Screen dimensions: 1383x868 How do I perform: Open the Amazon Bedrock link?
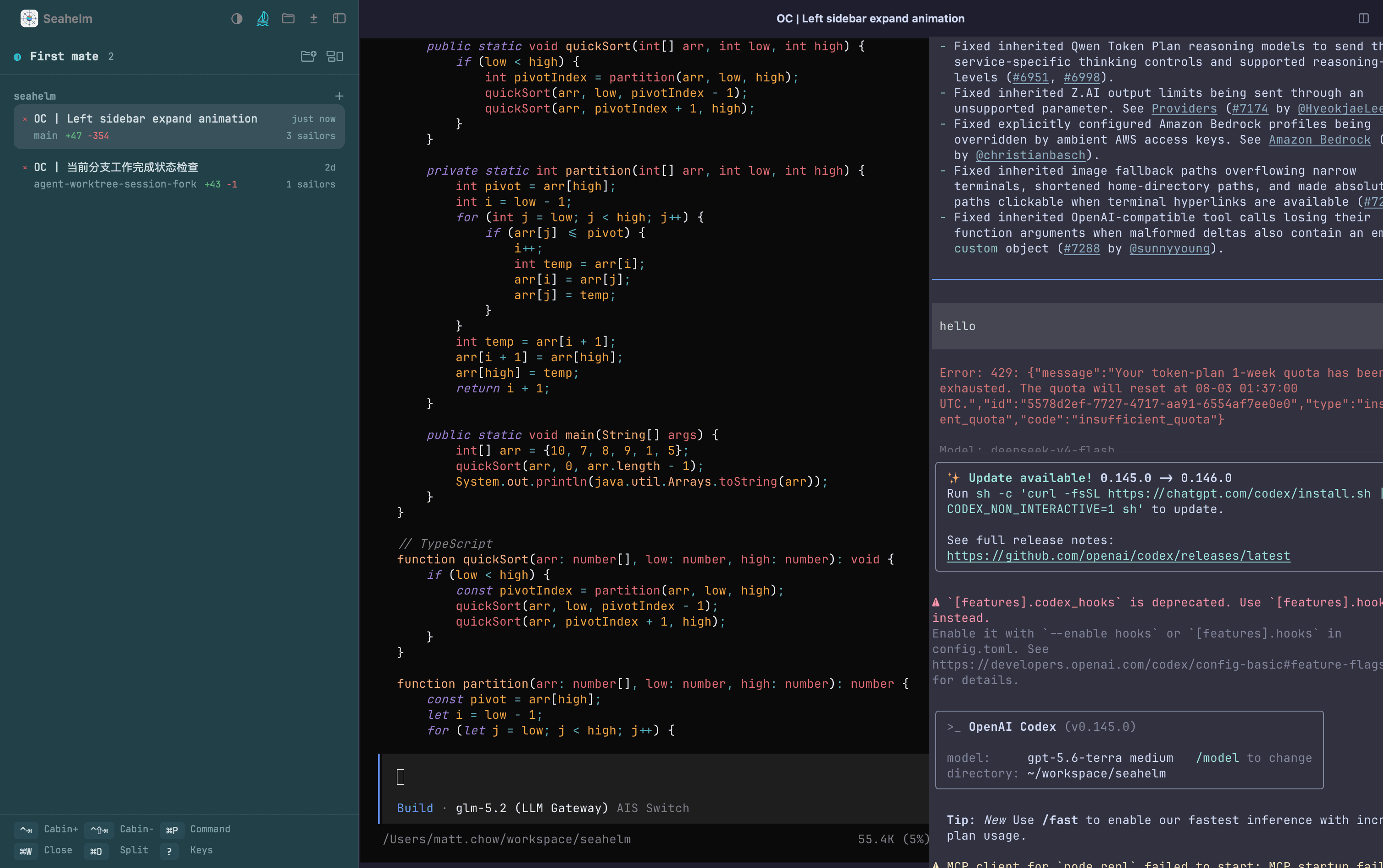(x=1319, y=139)
